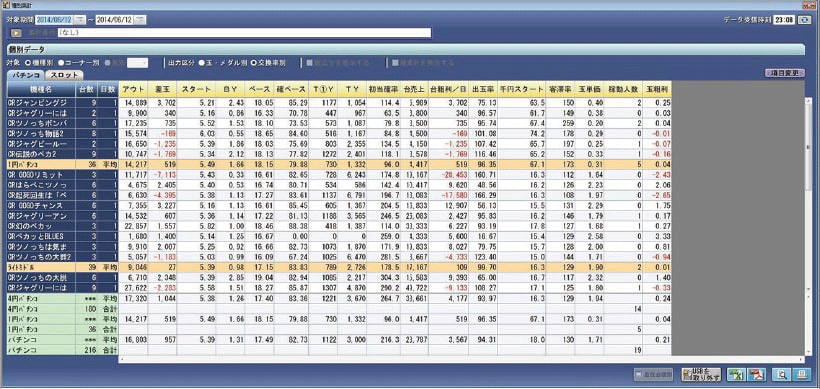Click the application icon in the title bar
This screenshot has height=389, width=820.
click(6, 4)
